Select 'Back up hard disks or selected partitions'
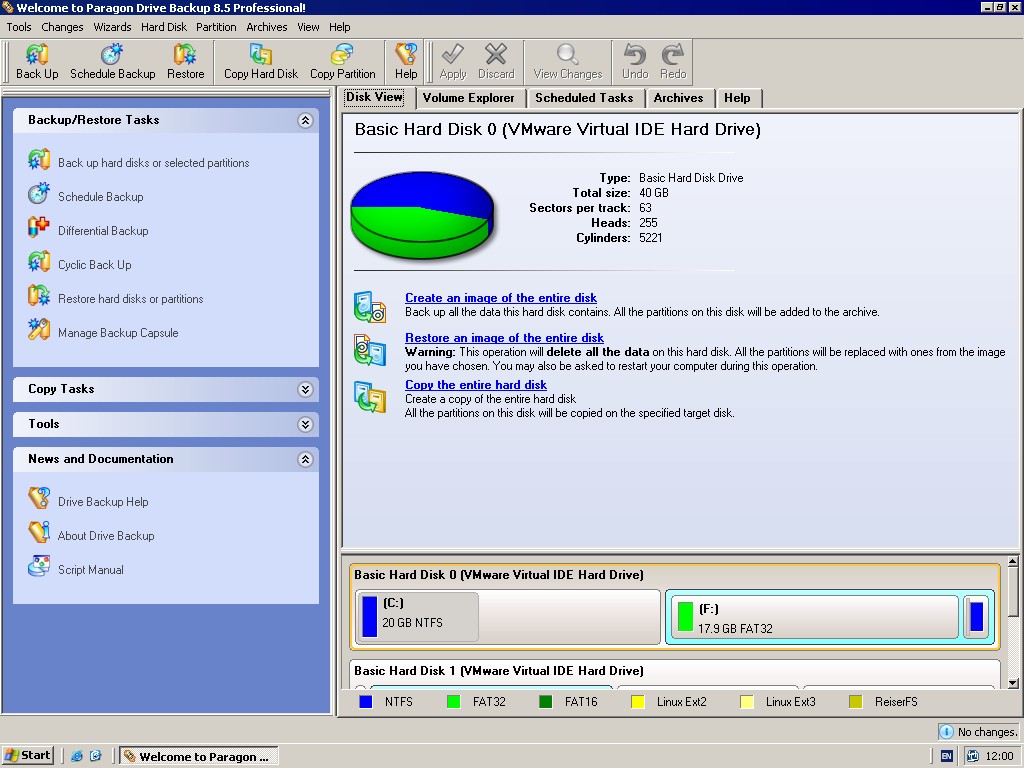Image resolution: width=1024 pixels, height=768 pixels. (153, 163)
